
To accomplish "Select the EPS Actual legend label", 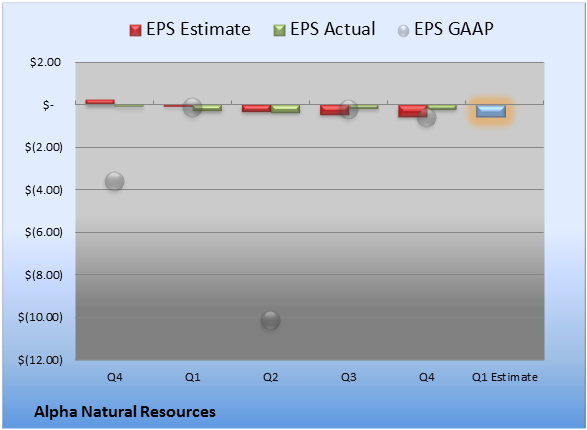I will (x=332, y=29).
